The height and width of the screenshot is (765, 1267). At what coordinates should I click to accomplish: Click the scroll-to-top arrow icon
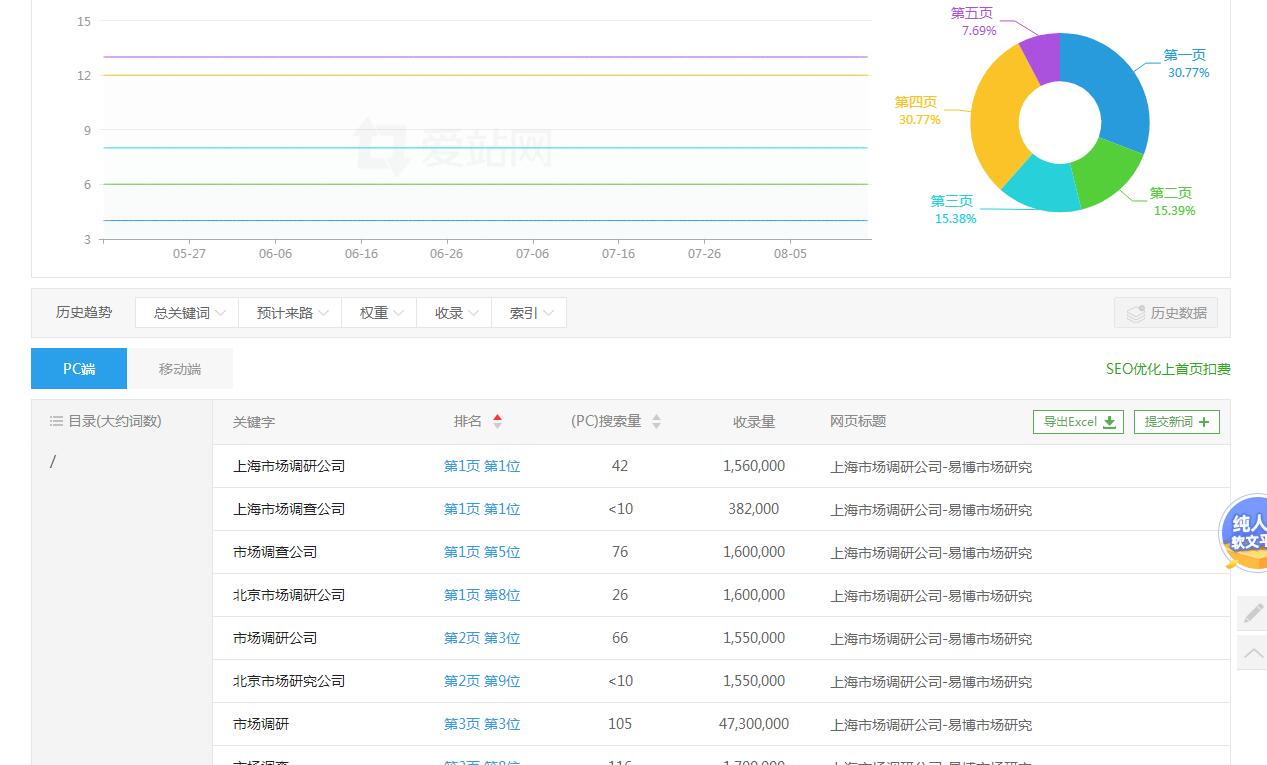pos(1252,654)
